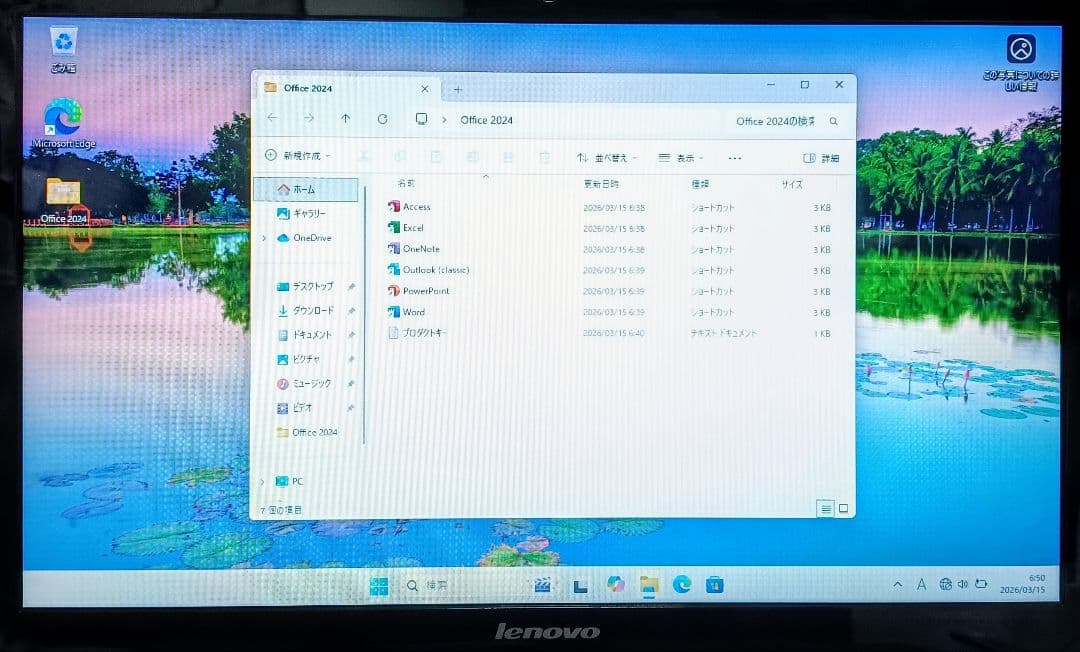This screenshot has width=1080, height=652.
Task: Click the Copy toolbar icon
Action: 400,157
